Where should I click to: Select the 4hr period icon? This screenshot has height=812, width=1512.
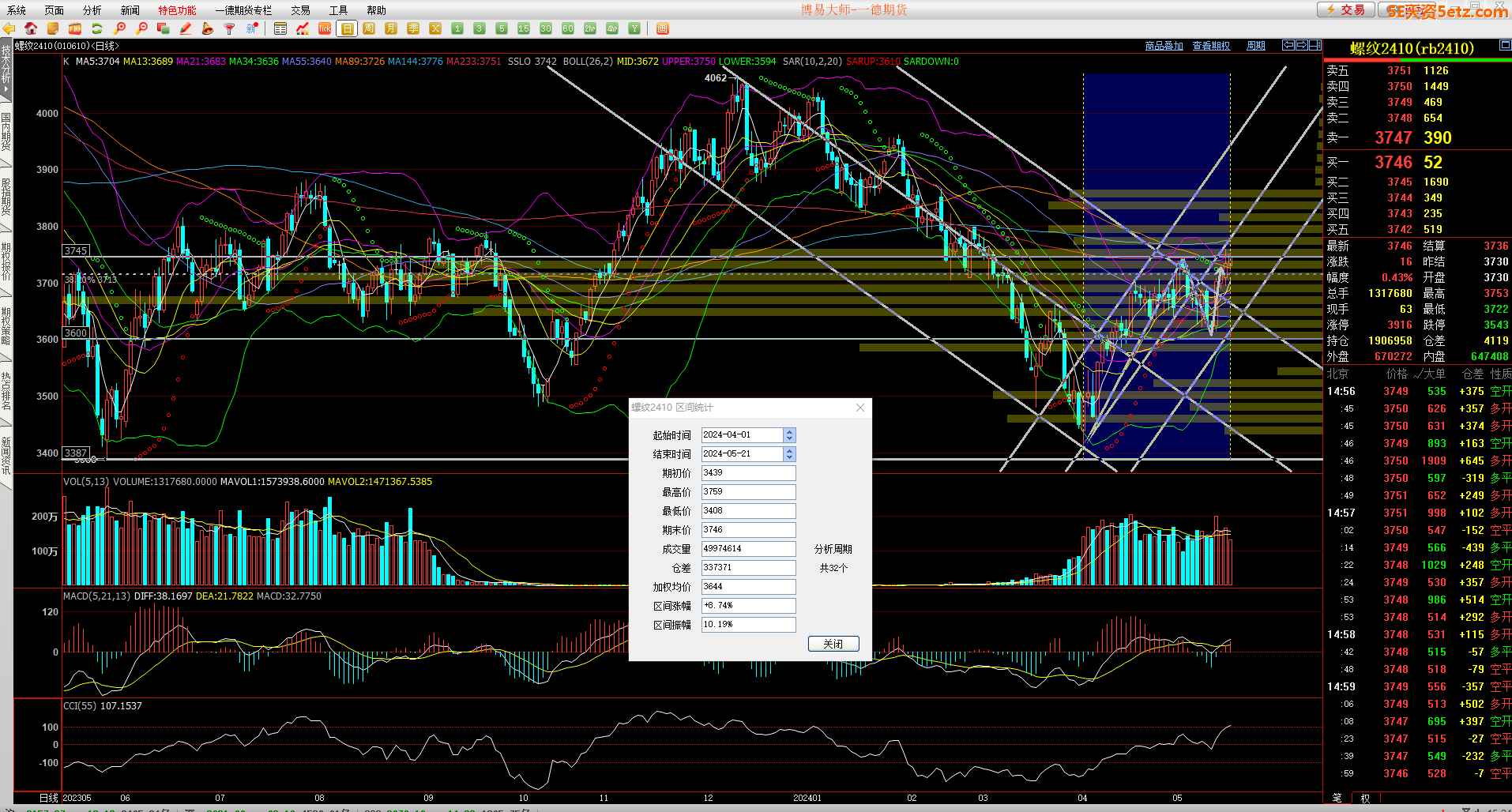coord(612,28)
